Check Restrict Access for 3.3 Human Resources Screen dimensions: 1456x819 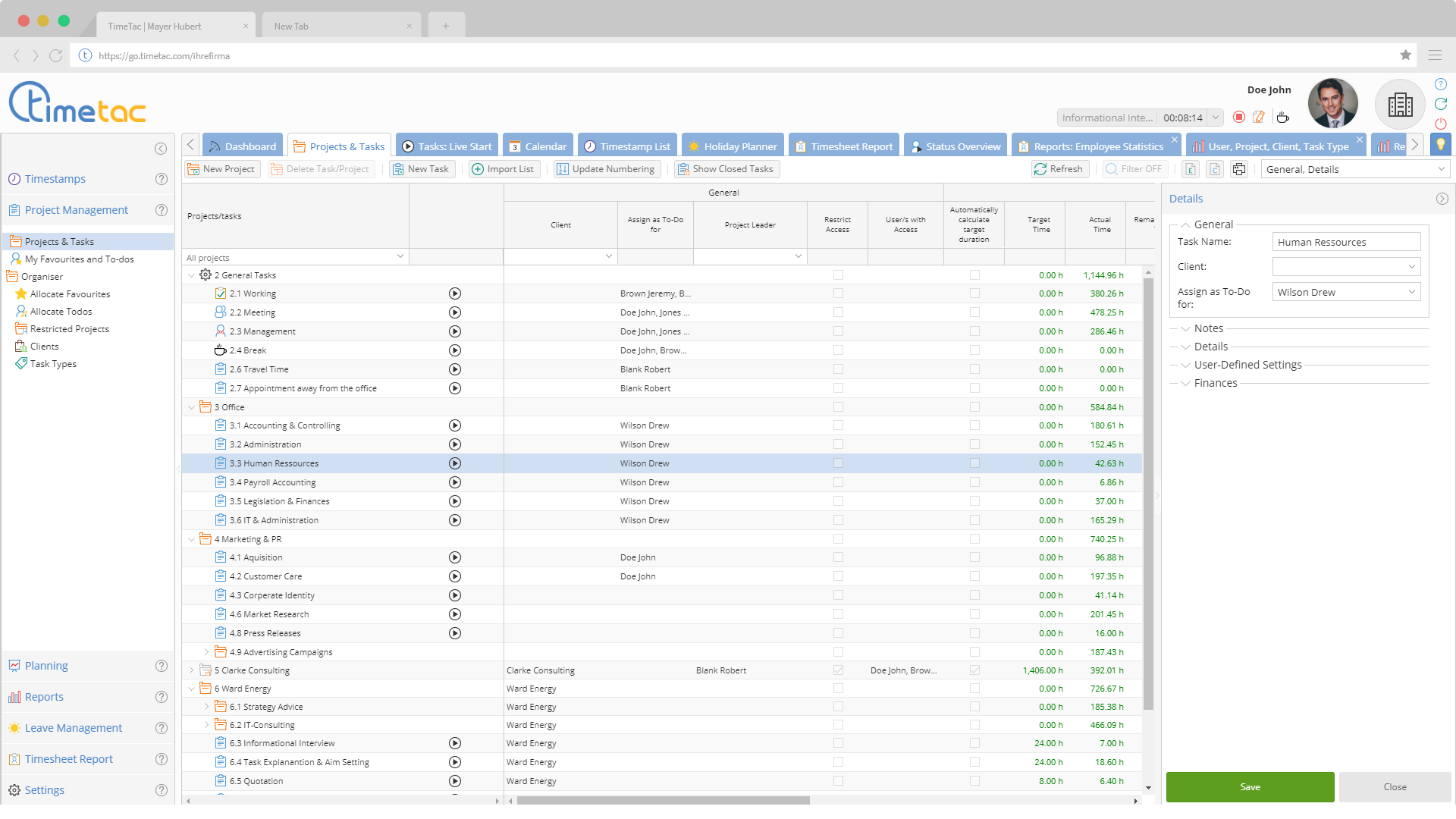pyautogui.click(x=837, y=463)
